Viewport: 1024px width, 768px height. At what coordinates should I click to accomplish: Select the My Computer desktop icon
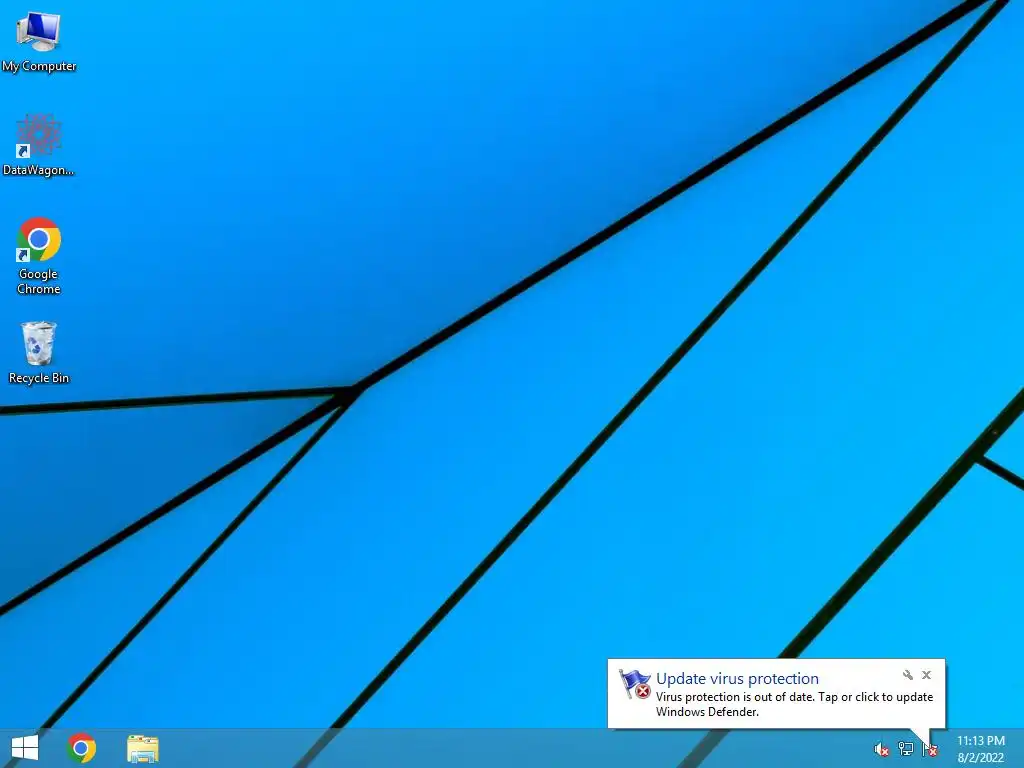pos(39,40)
